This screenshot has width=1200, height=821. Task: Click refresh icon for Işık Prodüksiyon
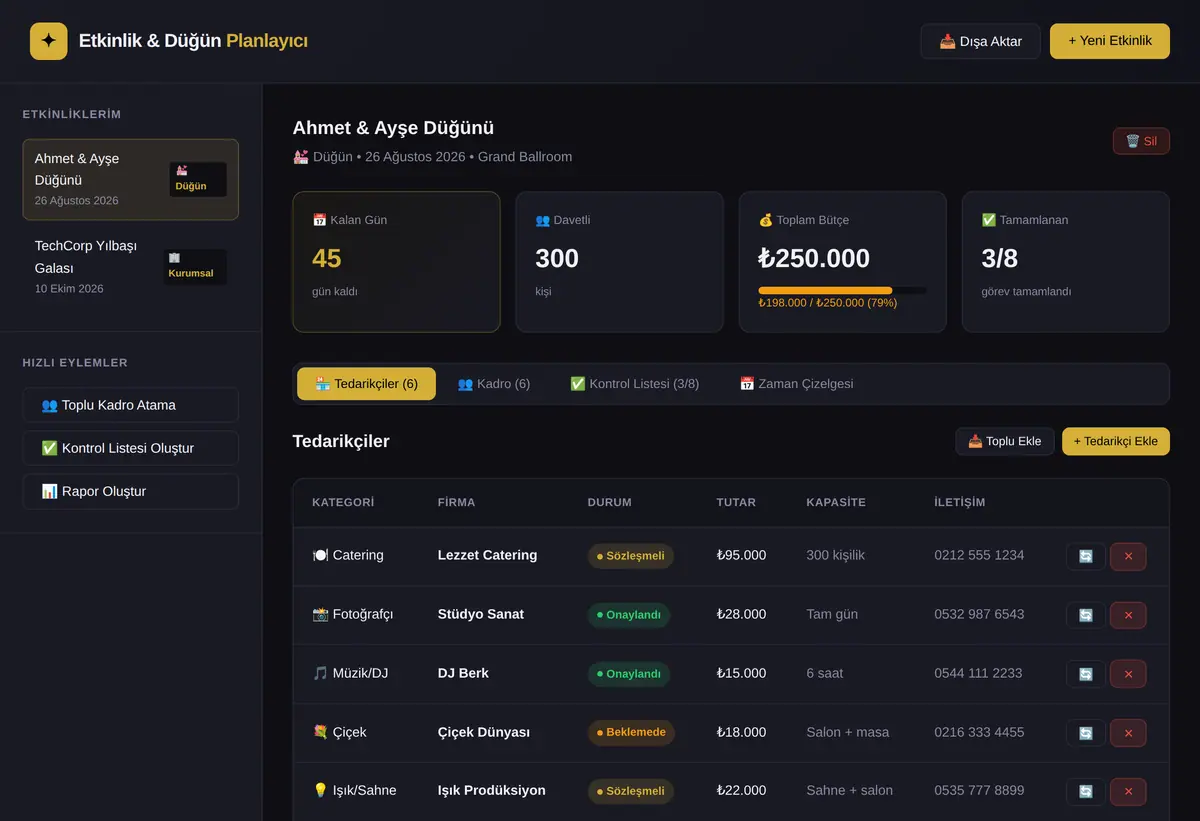1085,792
